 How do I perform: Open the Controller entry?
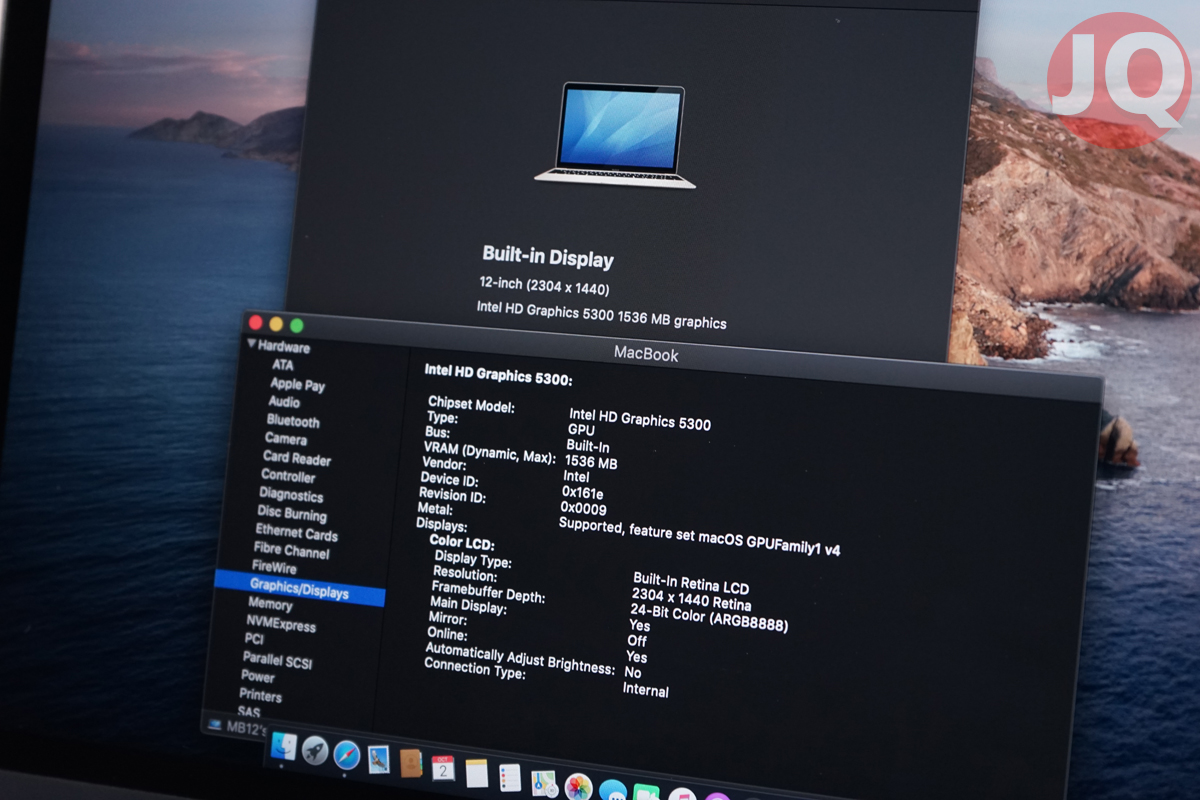(x=288, y=476)
